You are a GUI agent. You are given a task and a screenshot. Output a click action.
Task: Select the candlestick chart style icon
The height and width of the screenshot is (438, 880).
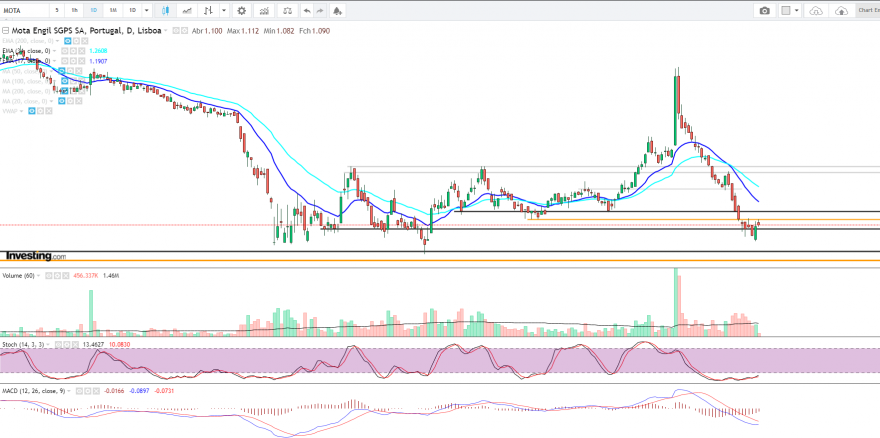click(165, 11)
